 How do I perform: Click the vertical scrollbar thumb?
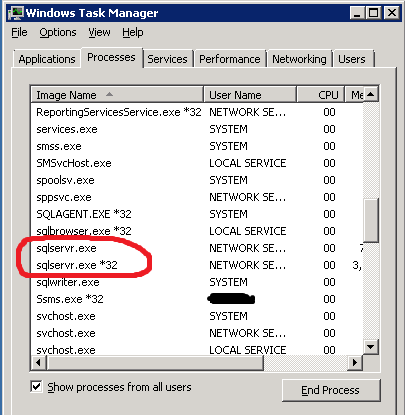click(x=371, y=220)
